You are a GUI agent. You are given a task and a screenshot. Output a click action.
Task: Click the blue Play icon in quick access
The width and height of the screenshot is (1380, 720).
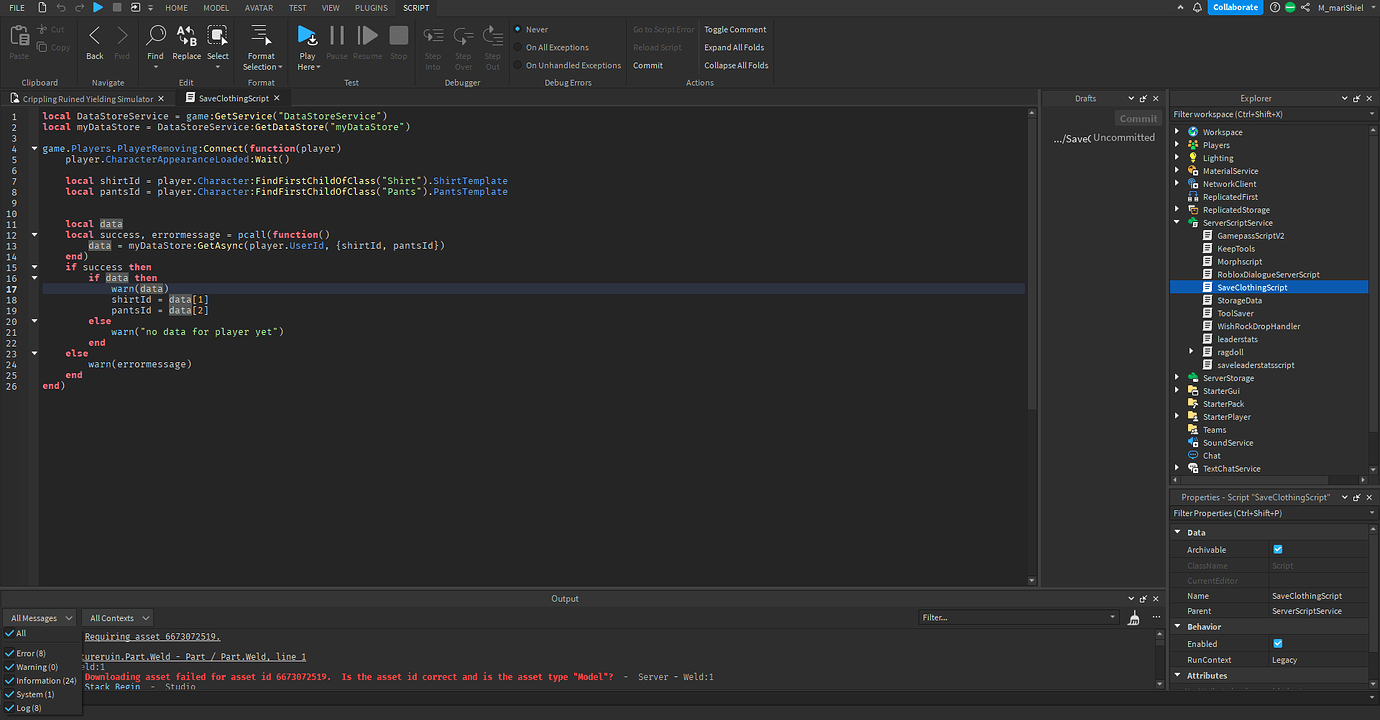(96, 7)
